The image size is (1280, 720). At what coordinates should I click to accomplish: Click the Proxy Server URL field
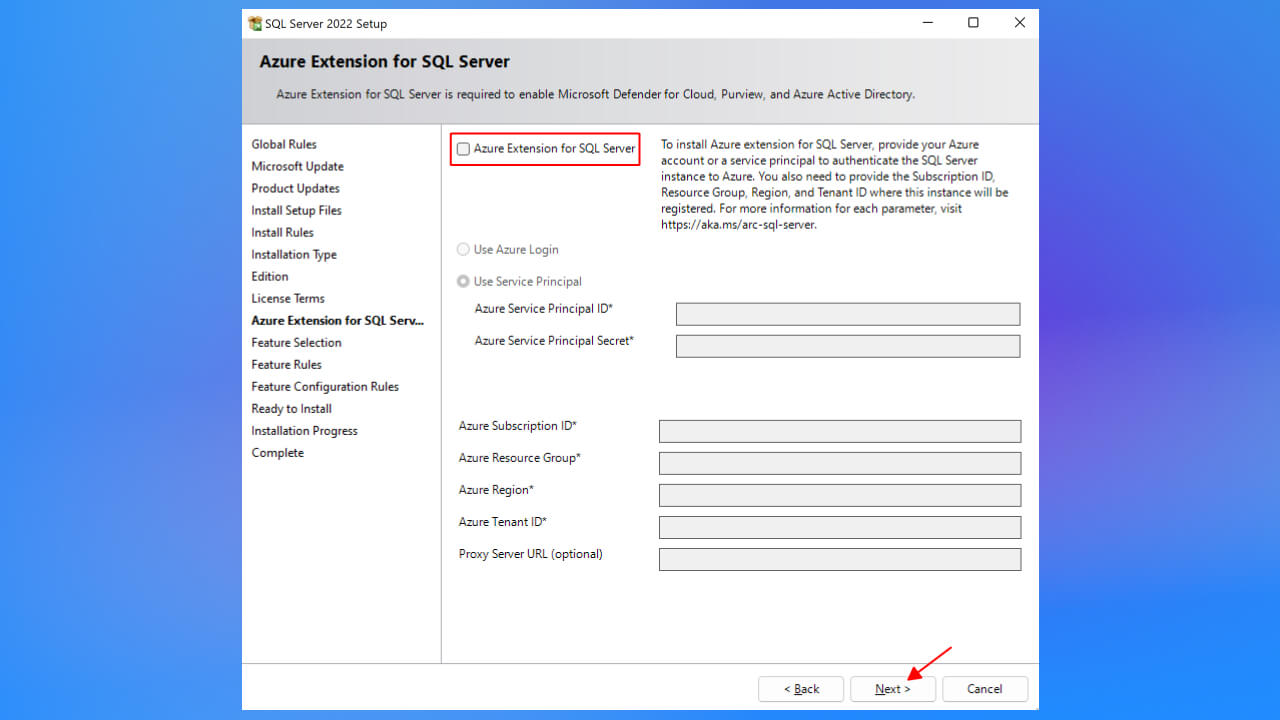[x=840, y=559]
